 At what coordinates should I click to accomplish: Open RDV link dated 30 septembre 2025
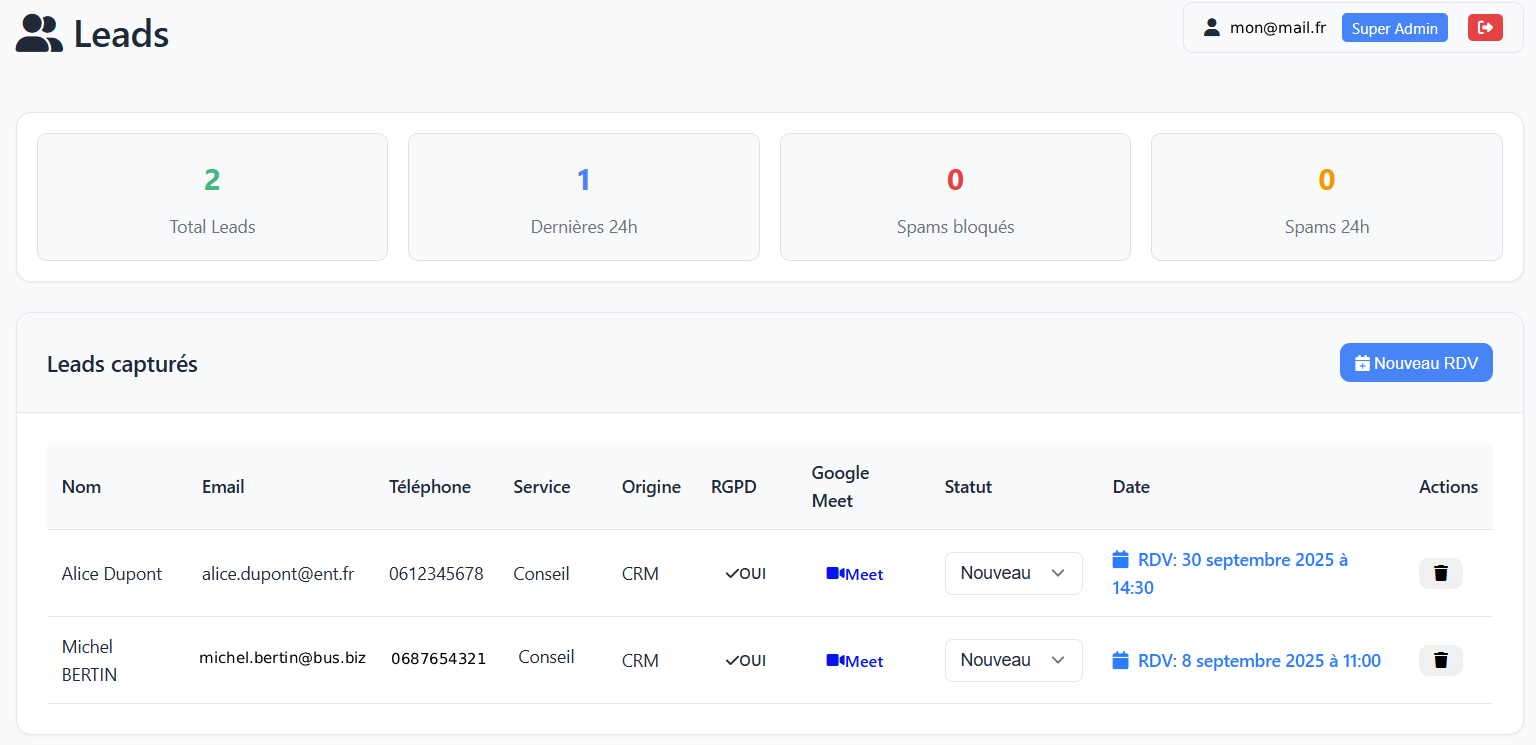[1242, 560]
